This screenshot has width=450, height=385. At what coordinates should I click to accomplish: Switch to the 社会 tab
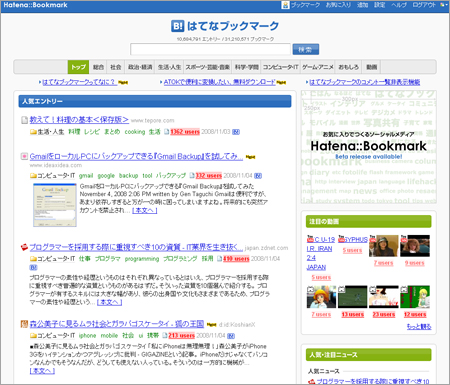pos(116,67)
